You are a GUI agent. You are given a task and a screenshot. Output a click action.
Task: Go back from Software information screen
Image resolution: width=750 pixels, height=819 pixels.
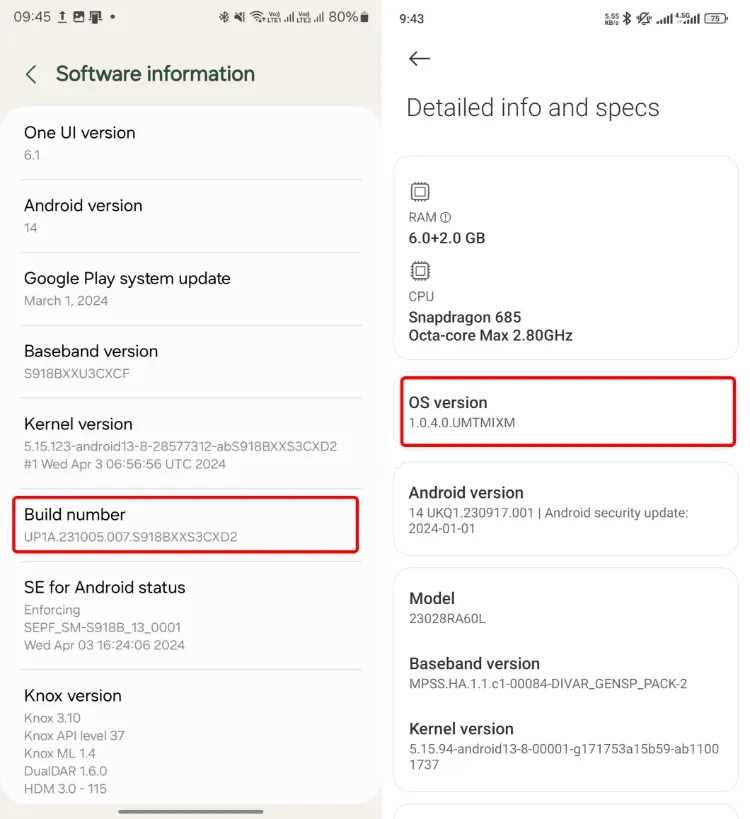31,74
